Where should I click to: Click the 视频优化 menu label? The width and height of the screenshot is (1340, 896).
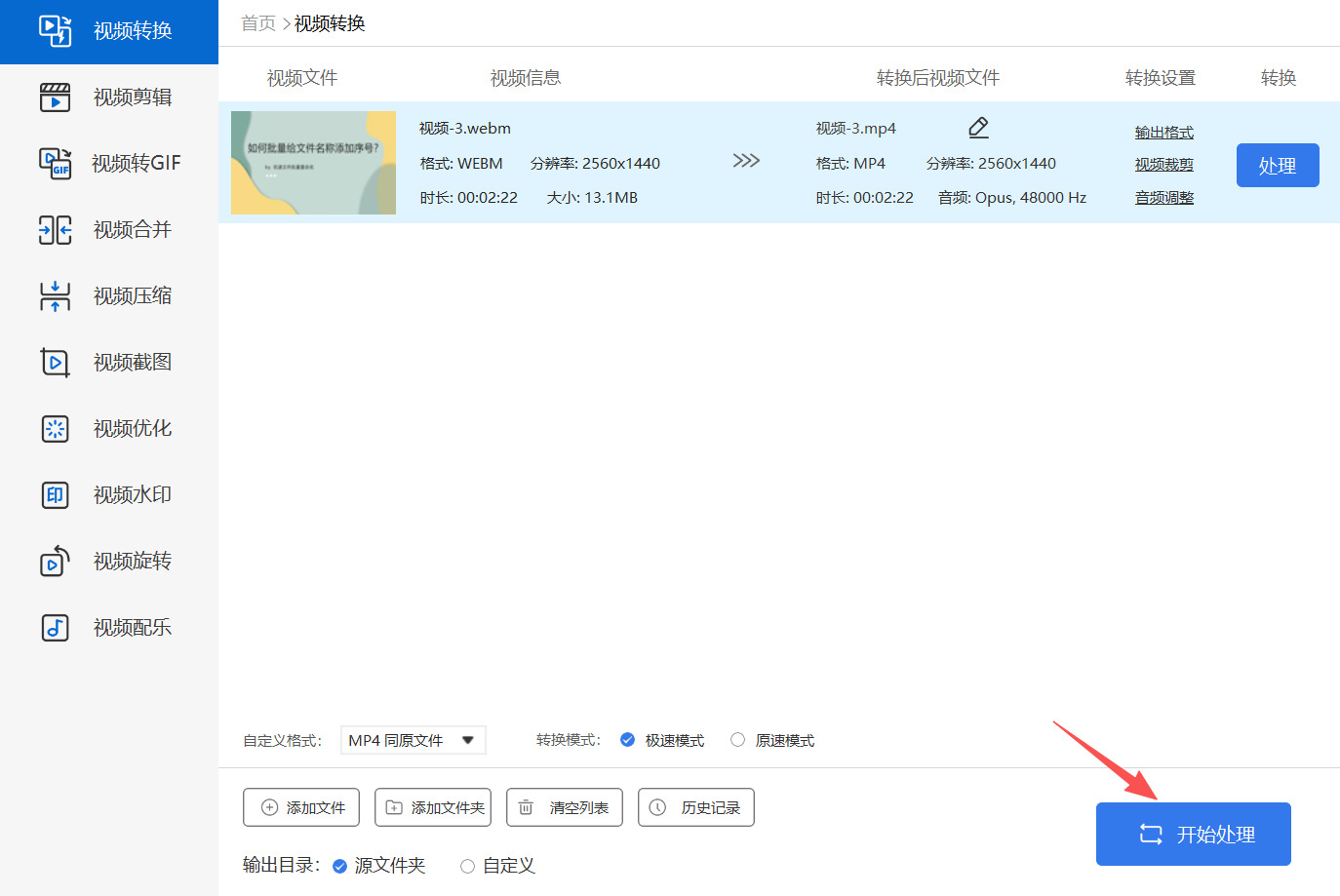[133, 429]
